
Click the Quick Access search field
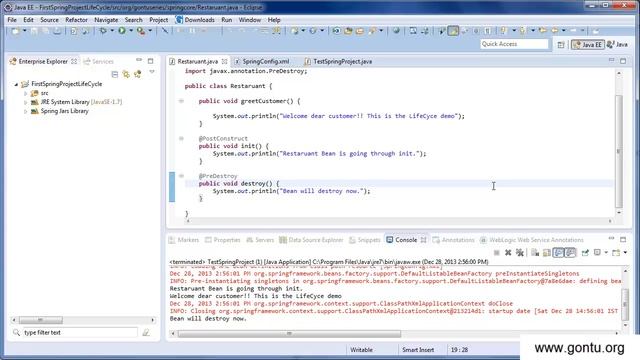514,44
